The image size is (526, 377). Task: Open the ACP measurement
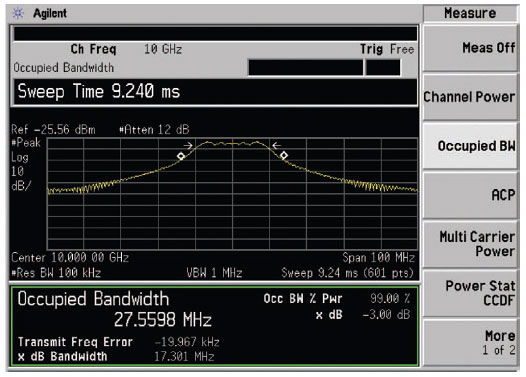(470, 195)
